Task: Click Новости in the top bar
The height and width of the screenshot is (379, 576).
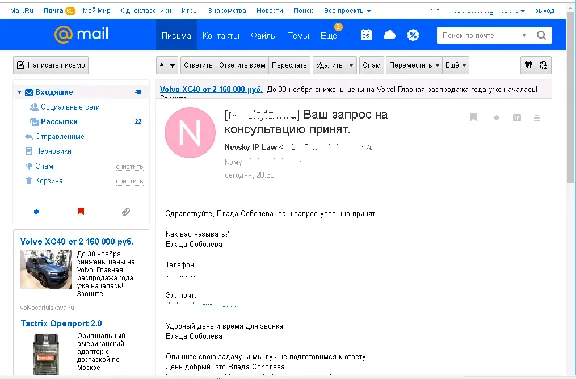Action: pos(270,10)
